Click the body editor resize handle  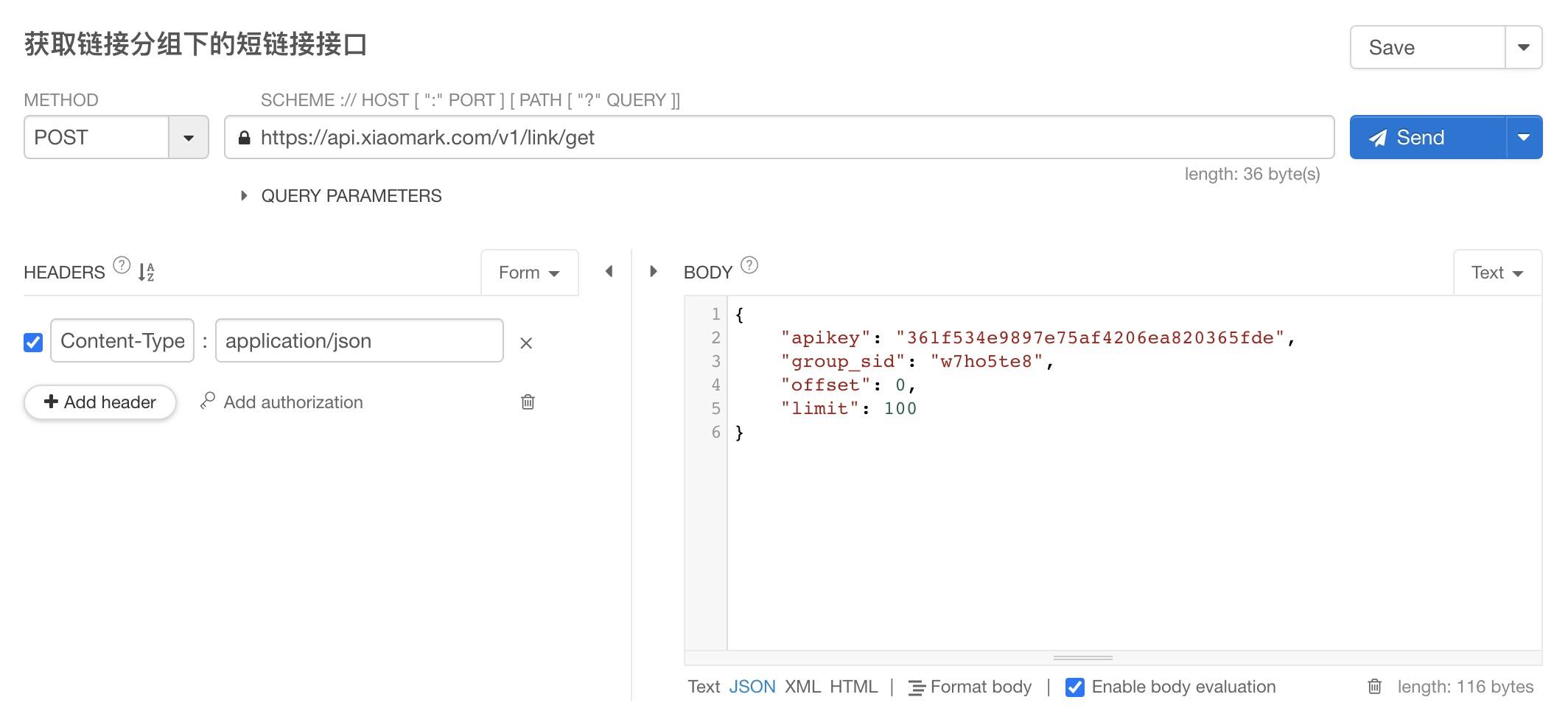[x=1083, y=657]
